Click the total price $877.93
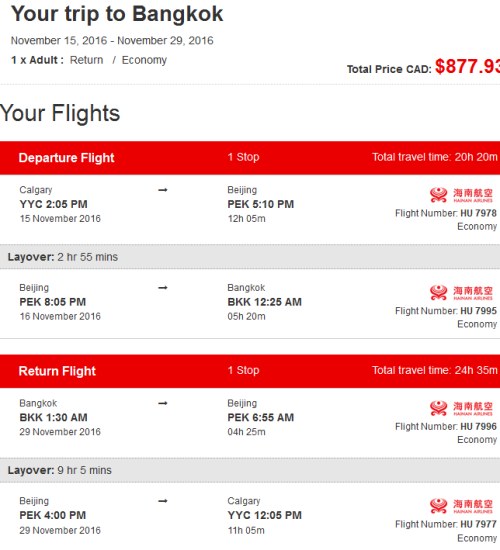This screenshot has width=500, height=550. [467, 66]
